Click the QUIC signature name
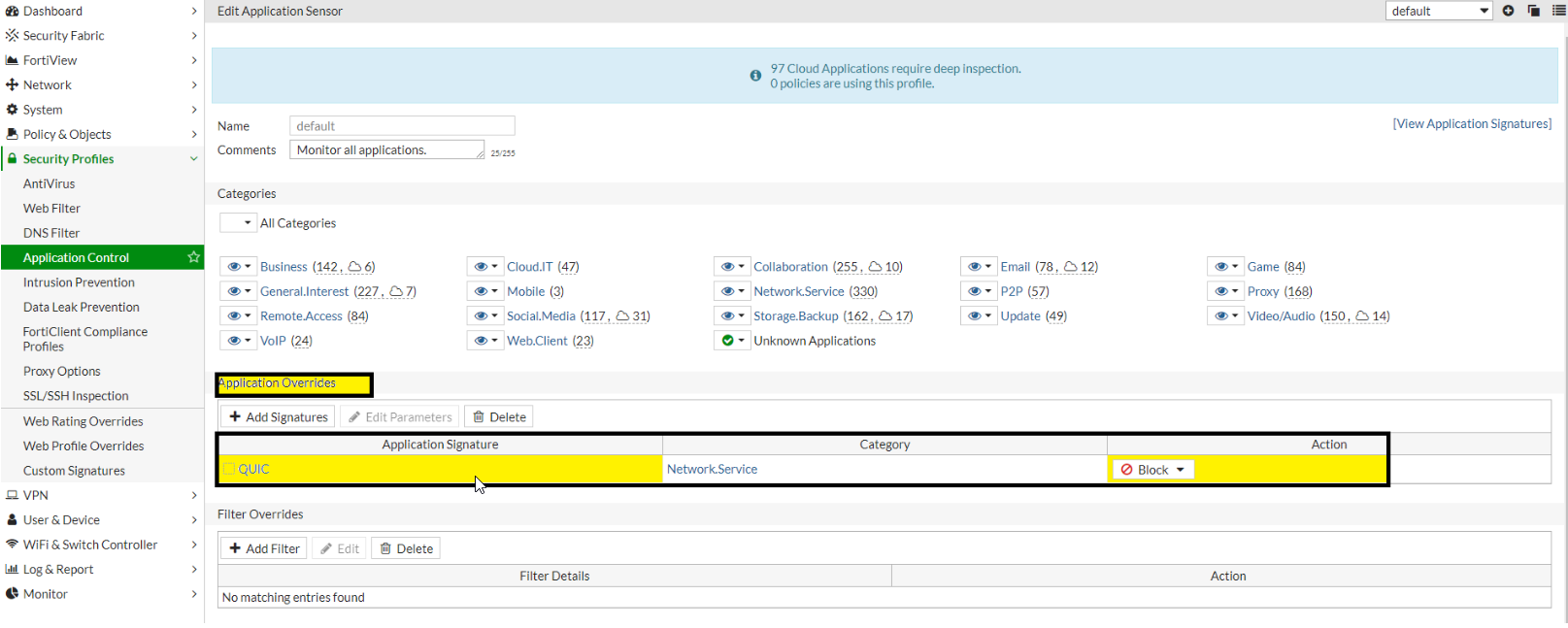 click(253, 469)
